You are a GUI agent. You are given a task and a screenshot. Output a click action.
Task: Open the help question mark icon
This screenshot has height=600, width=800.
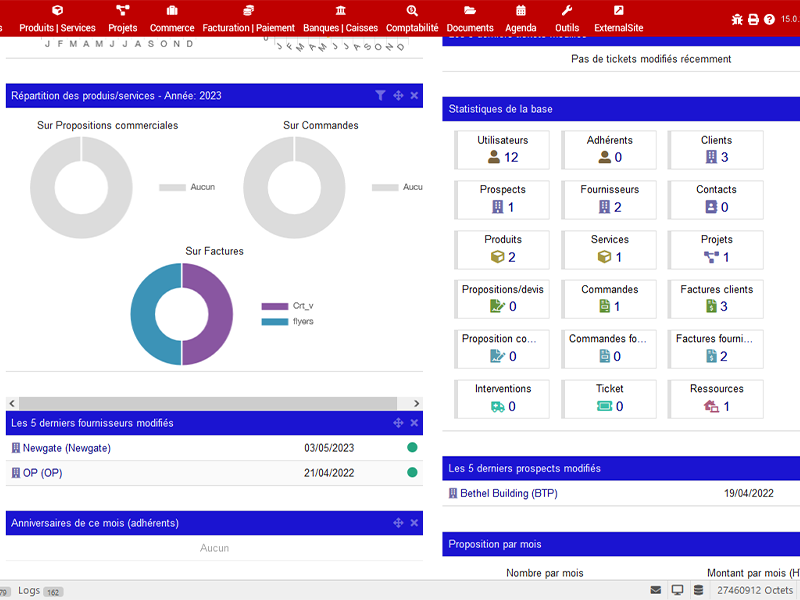[769, 19]
